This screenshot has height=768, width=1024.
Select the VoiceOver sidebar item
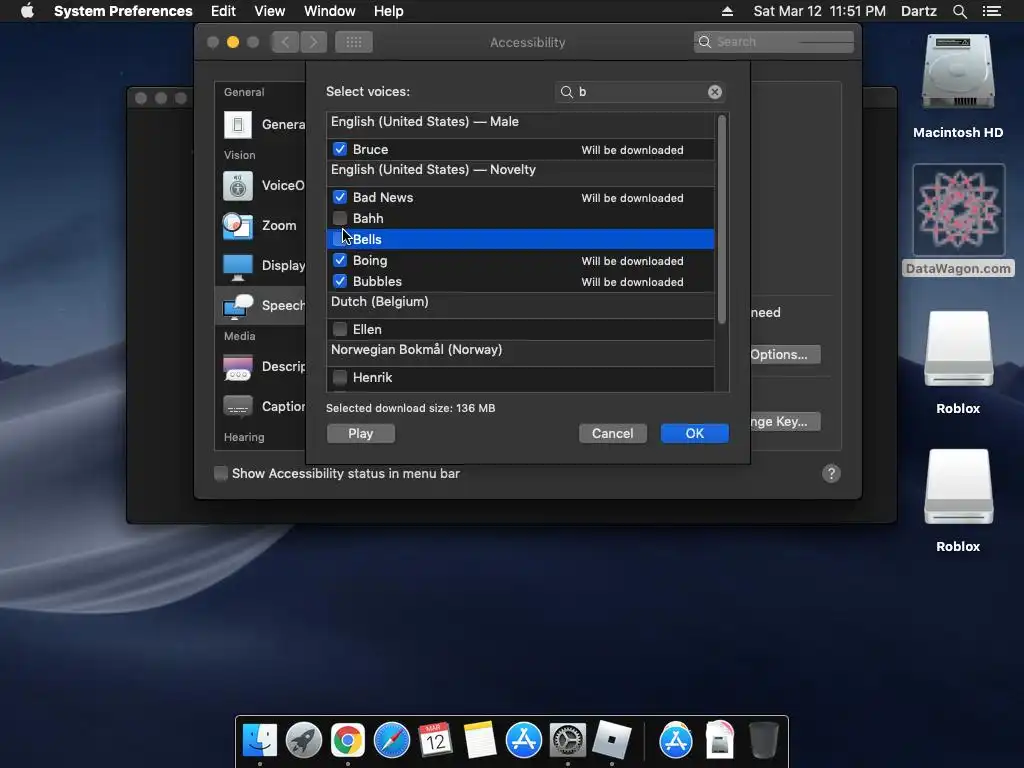click(261, 185)
